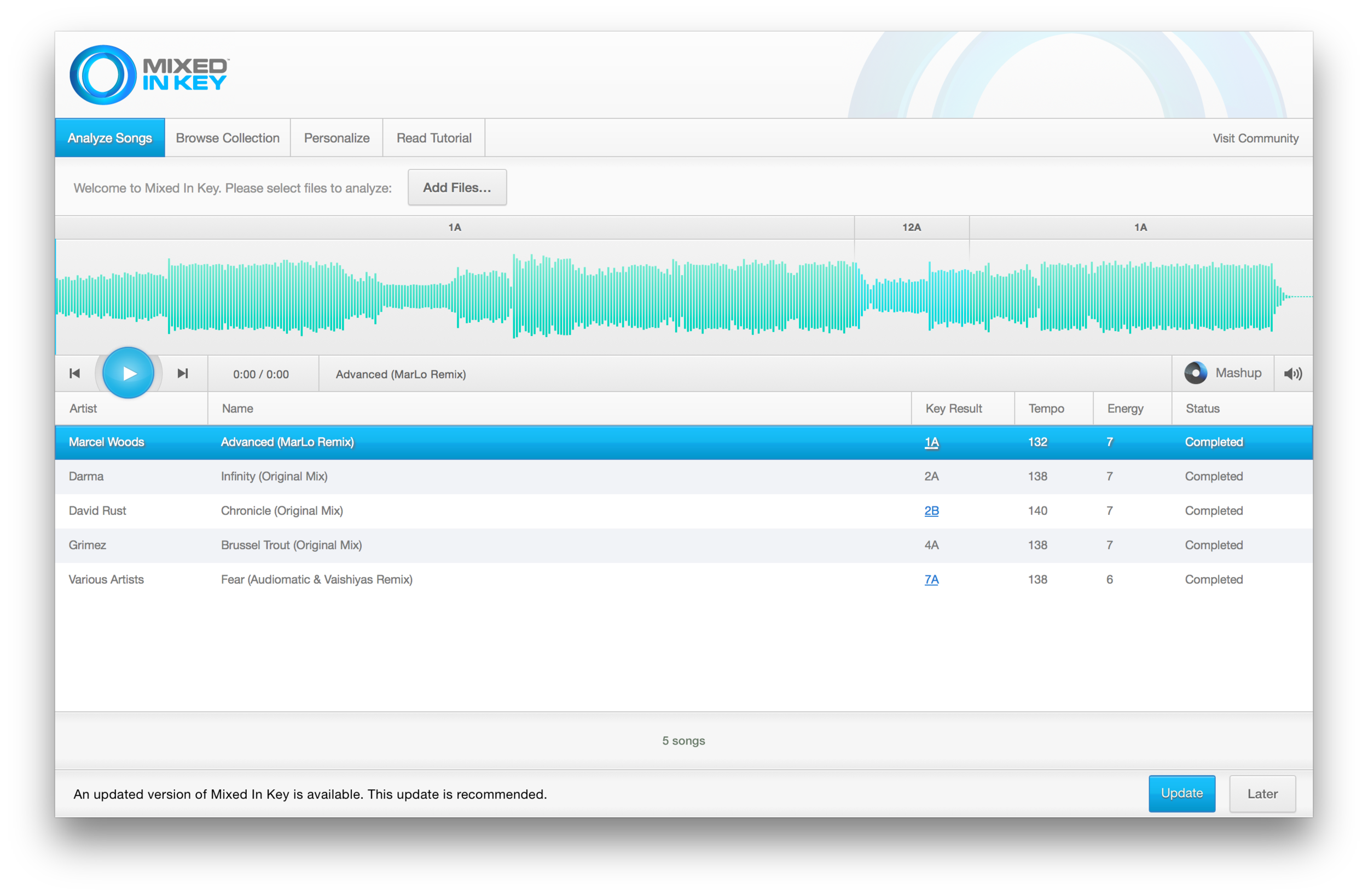Screen dimensions: 1368x896
Task: Play the selected song
Action: 128,374
